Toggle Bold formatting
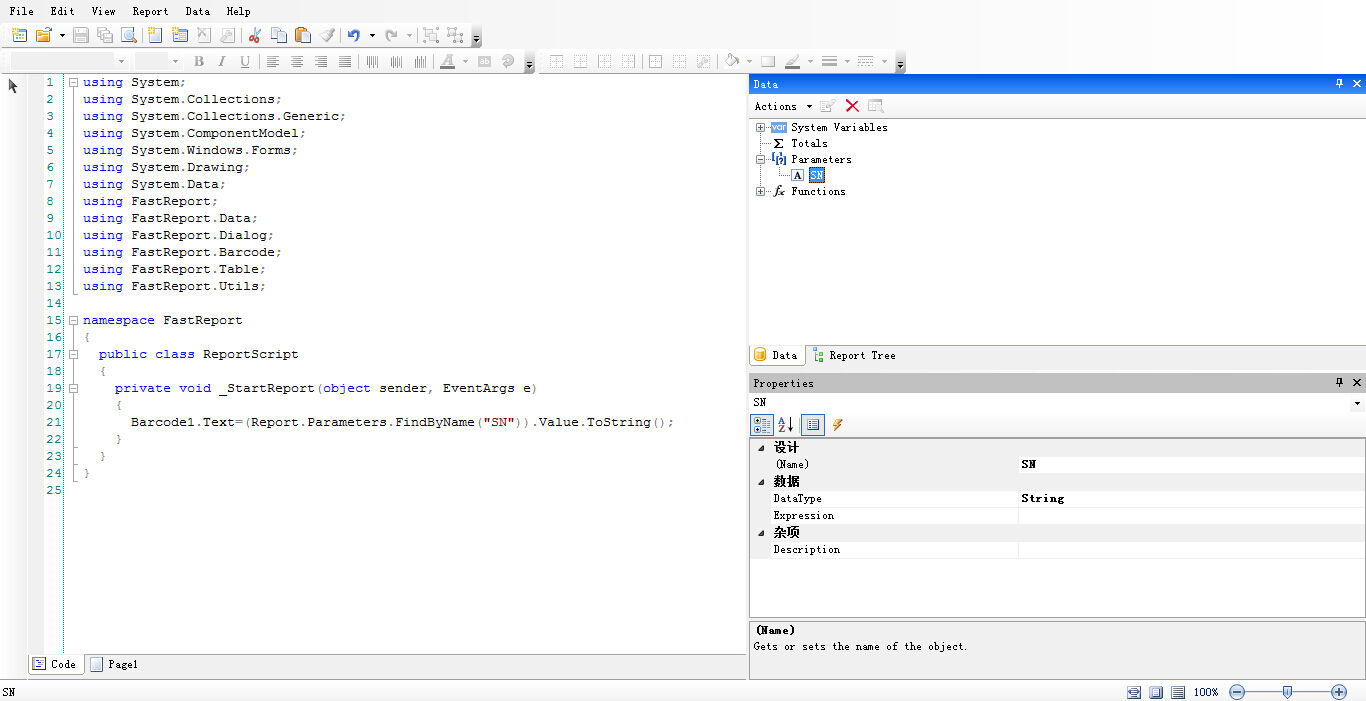 199,62
